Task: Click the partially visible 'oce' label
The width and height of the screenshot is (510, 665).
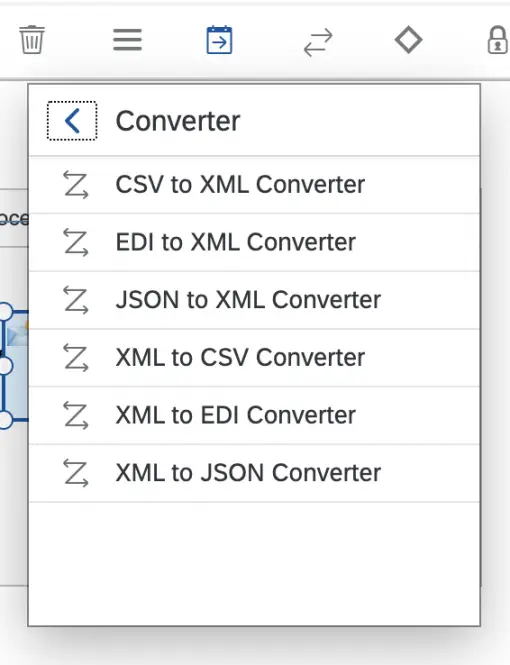Action: tap(14, 218)
